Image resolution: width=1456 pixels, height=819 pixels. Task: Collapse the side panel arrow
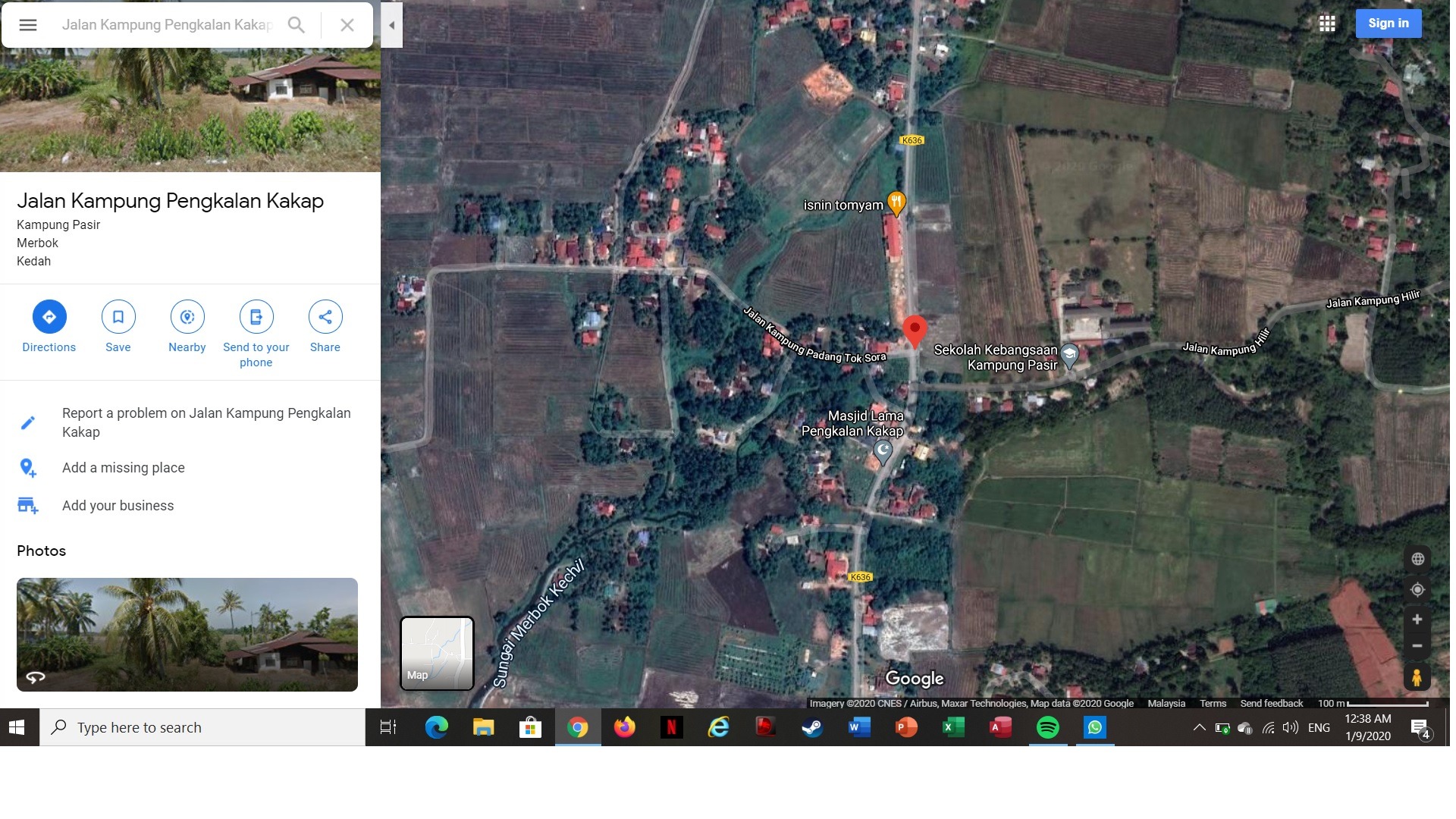pos(391,25)
